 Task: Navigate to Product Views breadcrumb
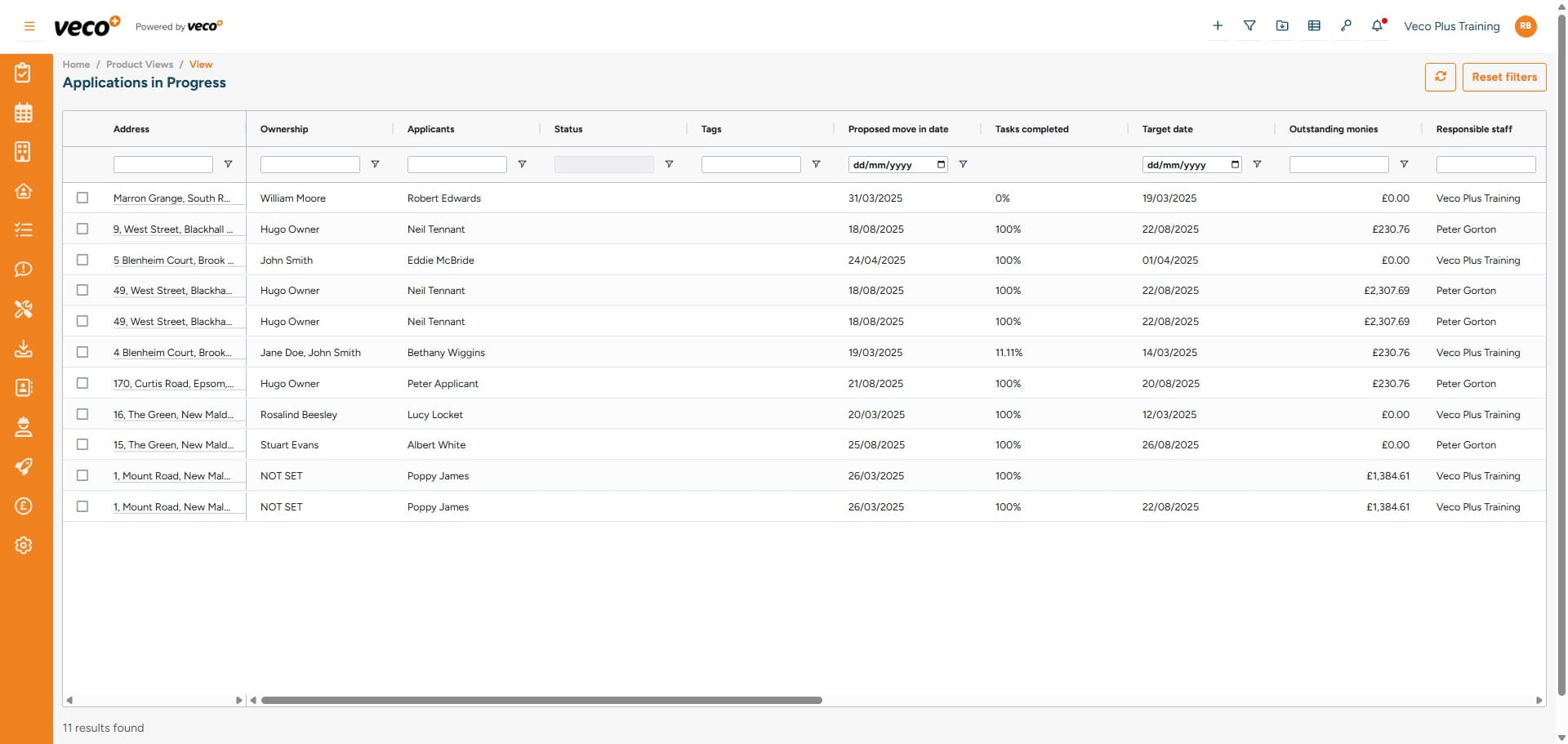139,64
